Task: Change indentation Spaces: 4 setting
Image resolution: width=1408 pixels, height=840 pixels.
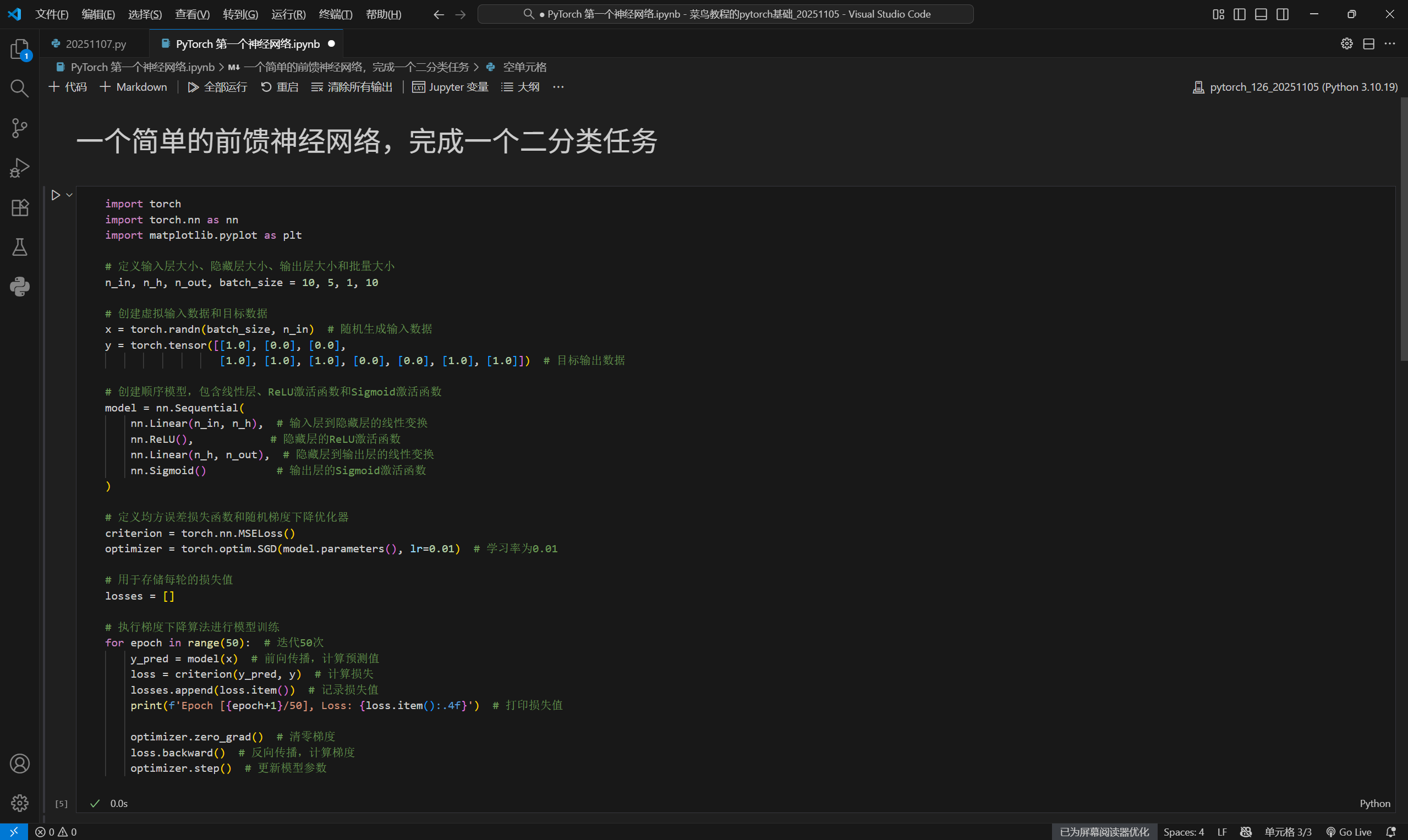Action: [x=1184, y=832]
